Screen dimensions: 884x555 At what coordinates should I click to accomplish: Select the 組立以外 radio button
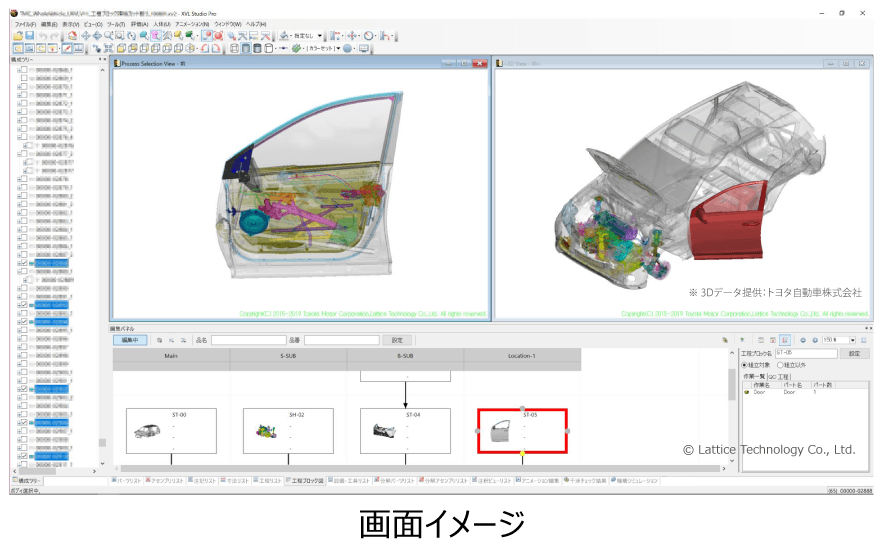780,365
